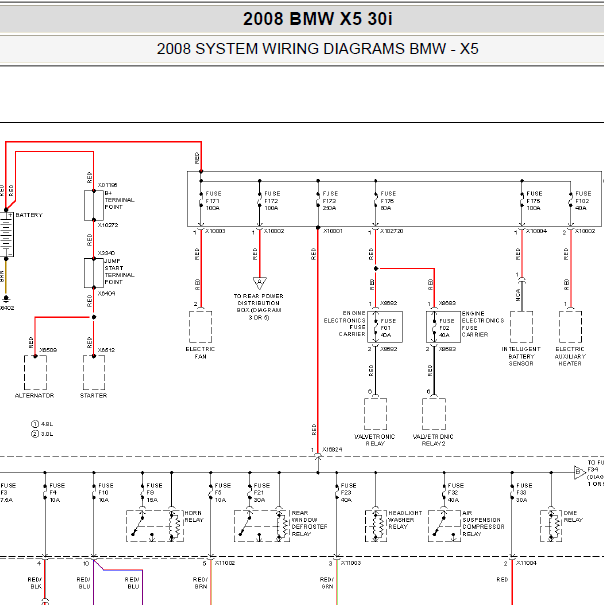Select the ALTERNATOR dashed component box
This screenshot has height=605, width=604.
tap(36, 372)
